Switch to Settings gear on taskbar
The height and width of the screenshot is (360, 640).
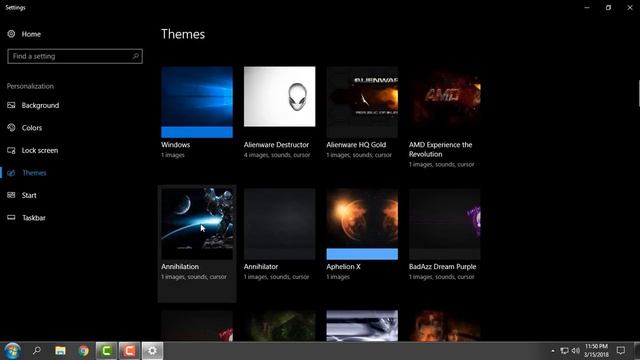point(152,351)
